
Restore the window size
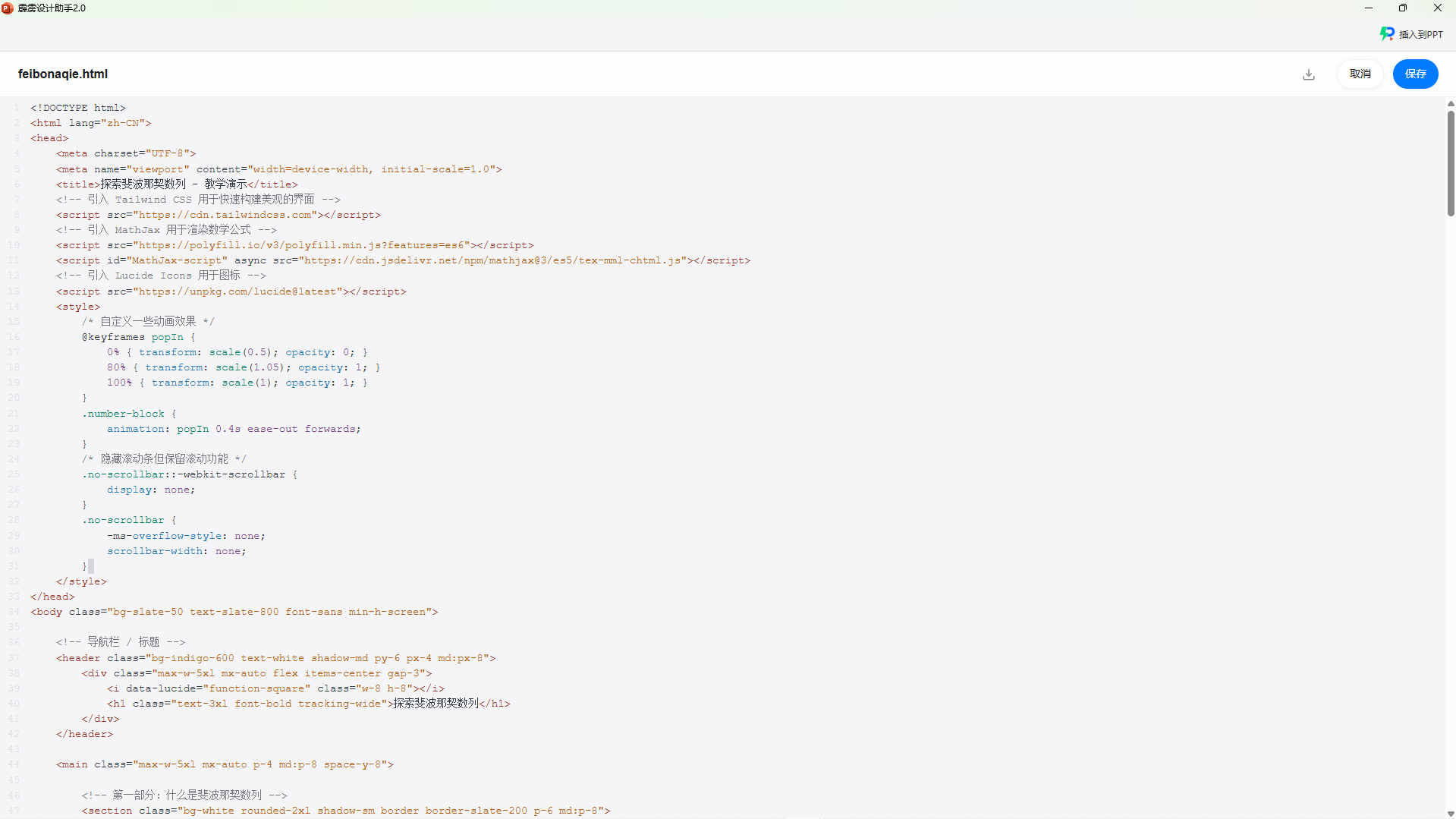coord(1403,8)
